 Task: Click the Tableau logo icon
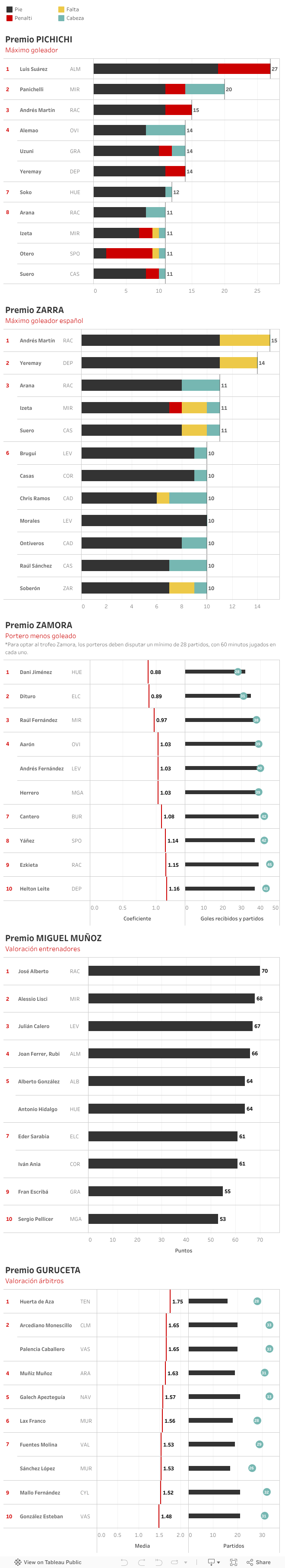pos(18,1562)
